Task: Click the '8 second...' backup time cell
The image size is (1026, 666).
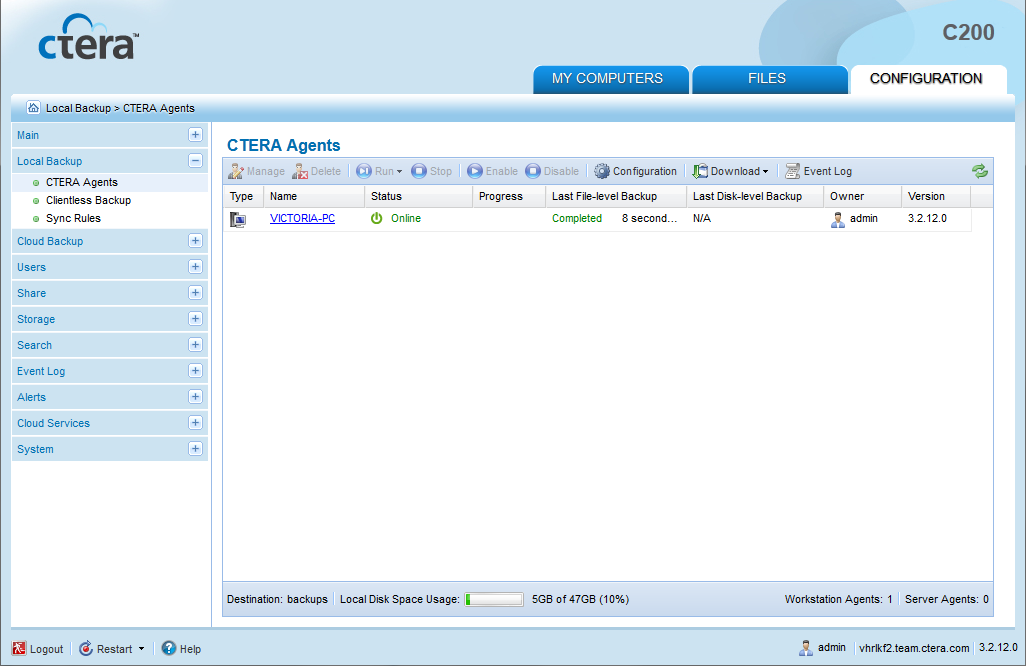Action: coord(649,219)
